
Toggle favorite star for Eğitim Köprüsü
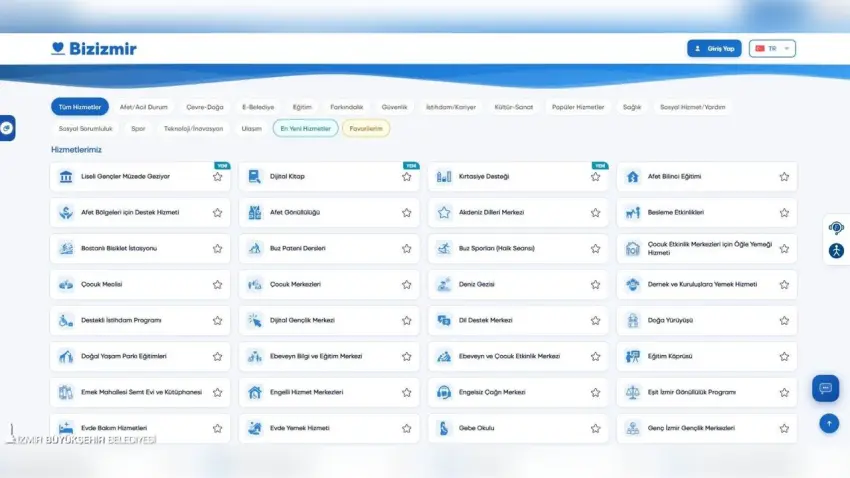(x=784, y=357)
